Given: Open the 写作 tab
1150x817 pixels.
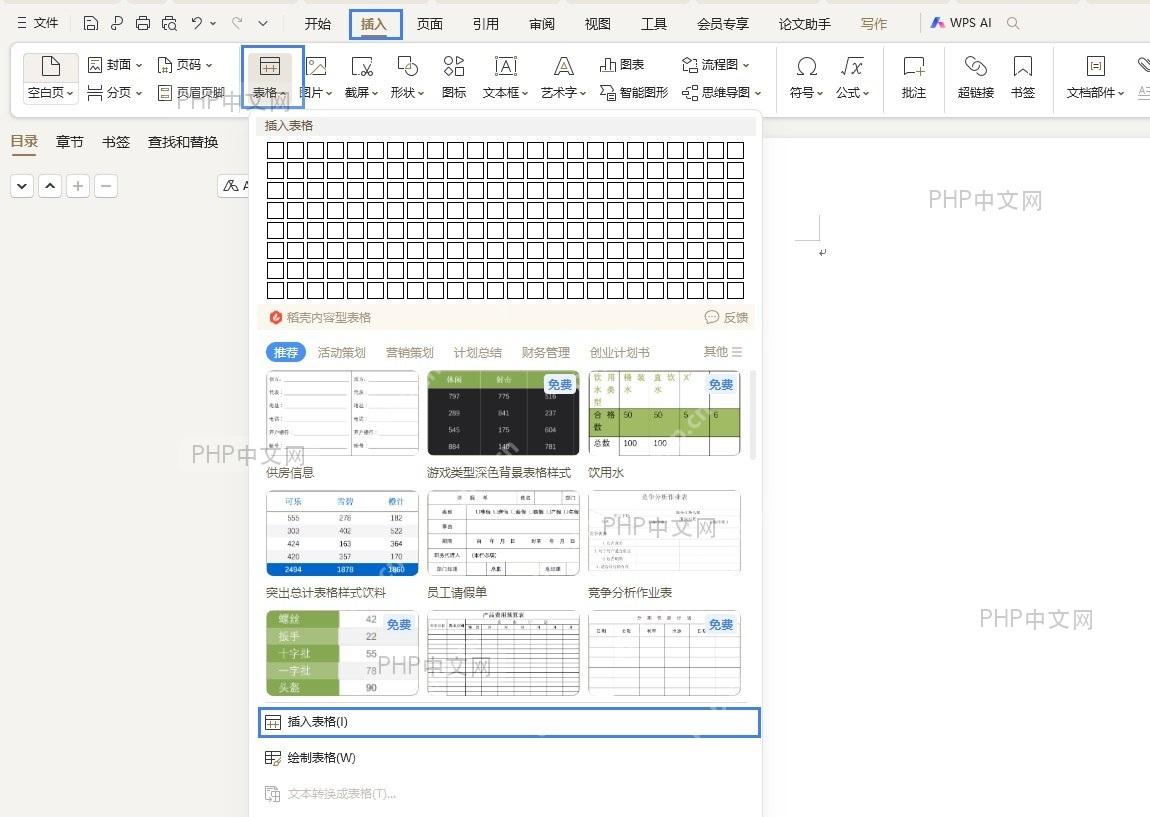Looking at the screenshot, I should [x=874, y=23].
